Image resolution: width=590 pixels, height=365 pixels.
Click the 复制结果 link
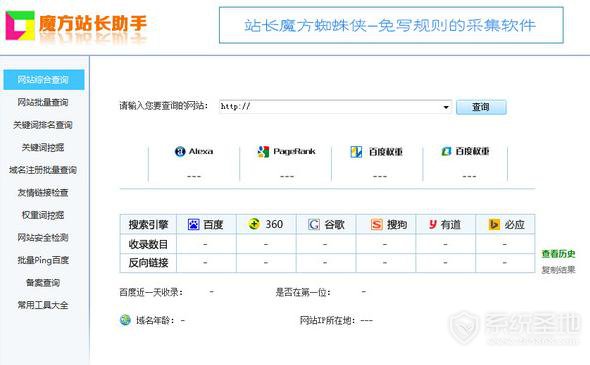(558, 270)
